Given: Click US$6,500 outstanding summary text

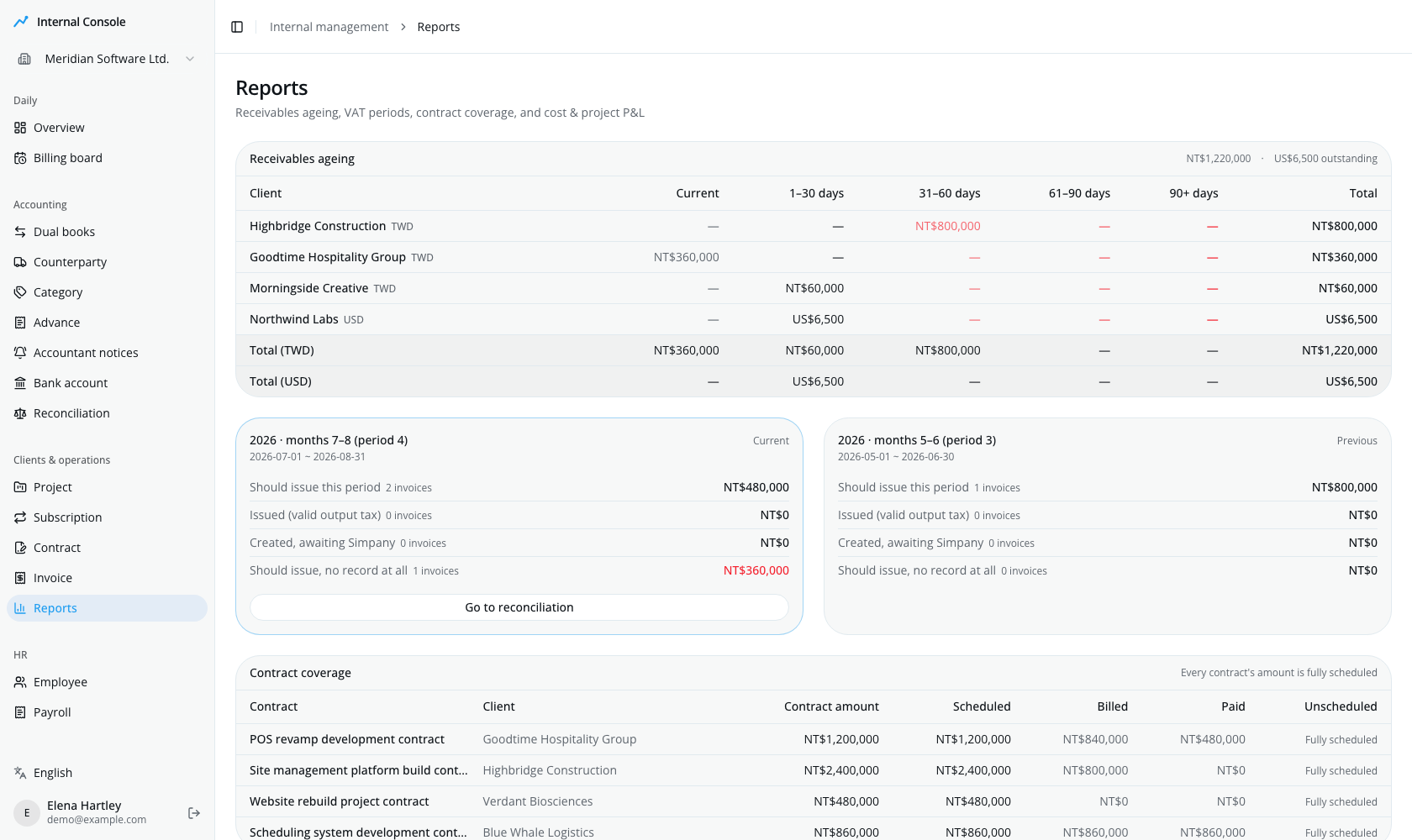Looking at the screenshot, I should tap(1325, 159).
